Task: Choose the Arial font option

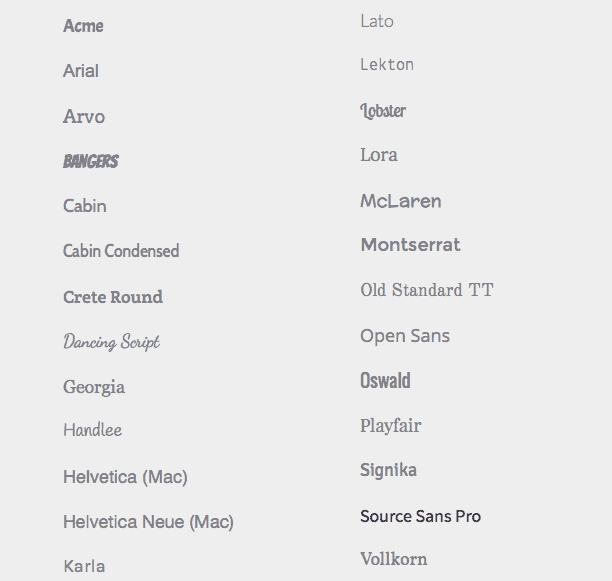Action: click(81, 71)
